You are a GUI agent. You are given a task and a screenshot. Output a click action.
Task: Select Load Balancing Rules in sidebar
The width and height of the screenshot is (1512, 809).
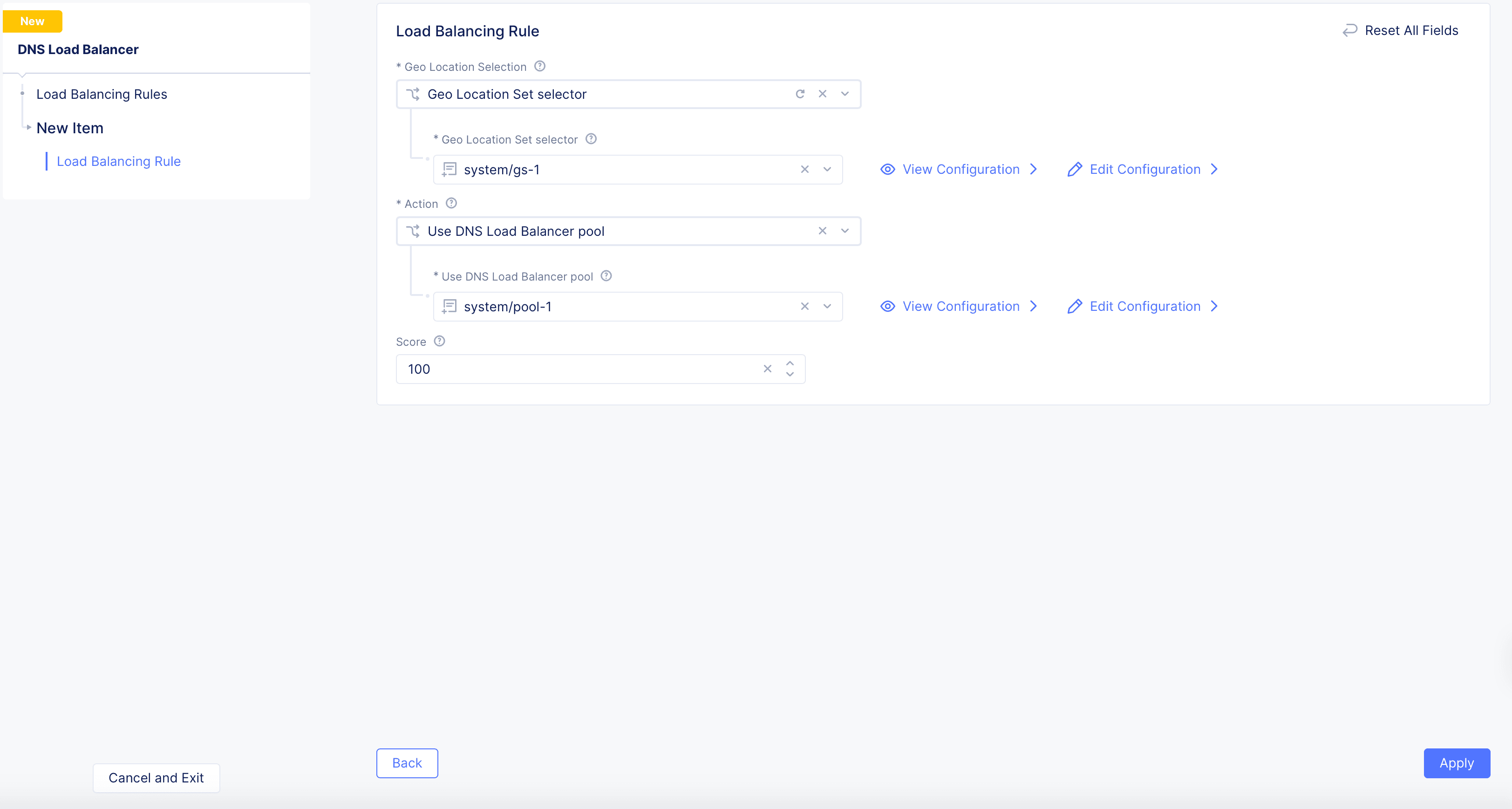[x=102, y=94]
